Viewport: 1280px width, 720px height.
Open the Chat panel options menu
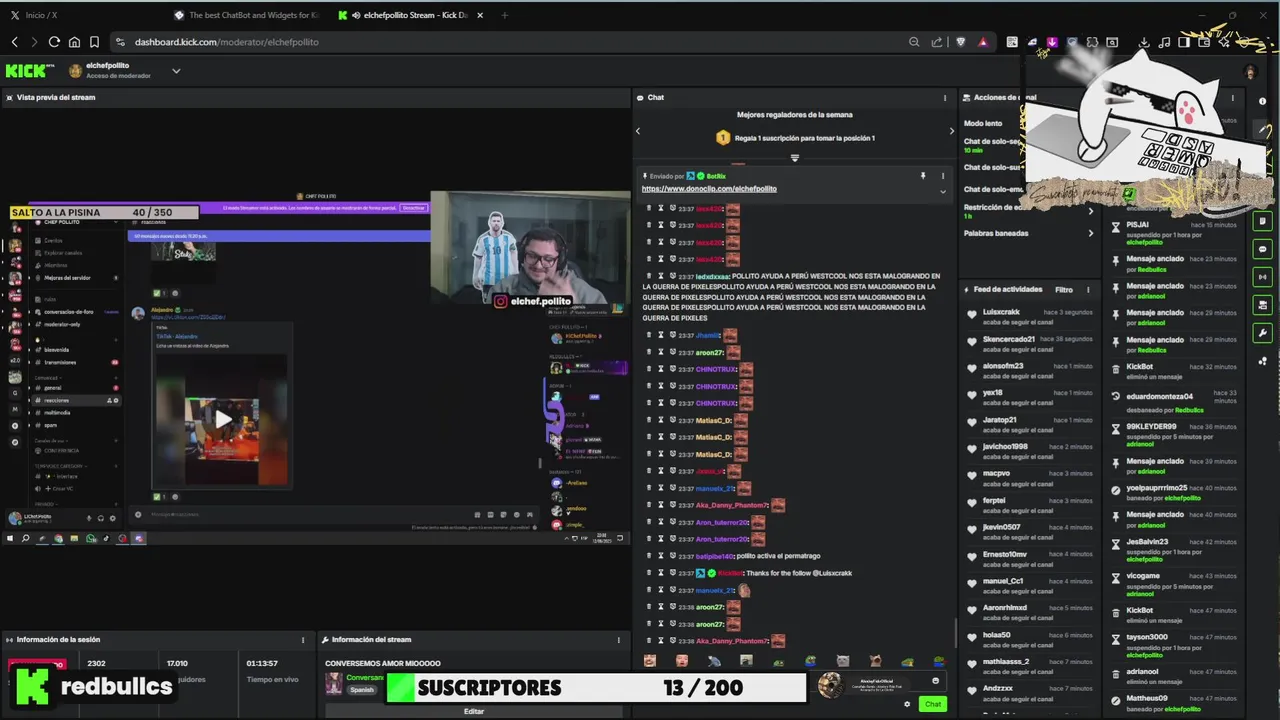tap(945, 98)
